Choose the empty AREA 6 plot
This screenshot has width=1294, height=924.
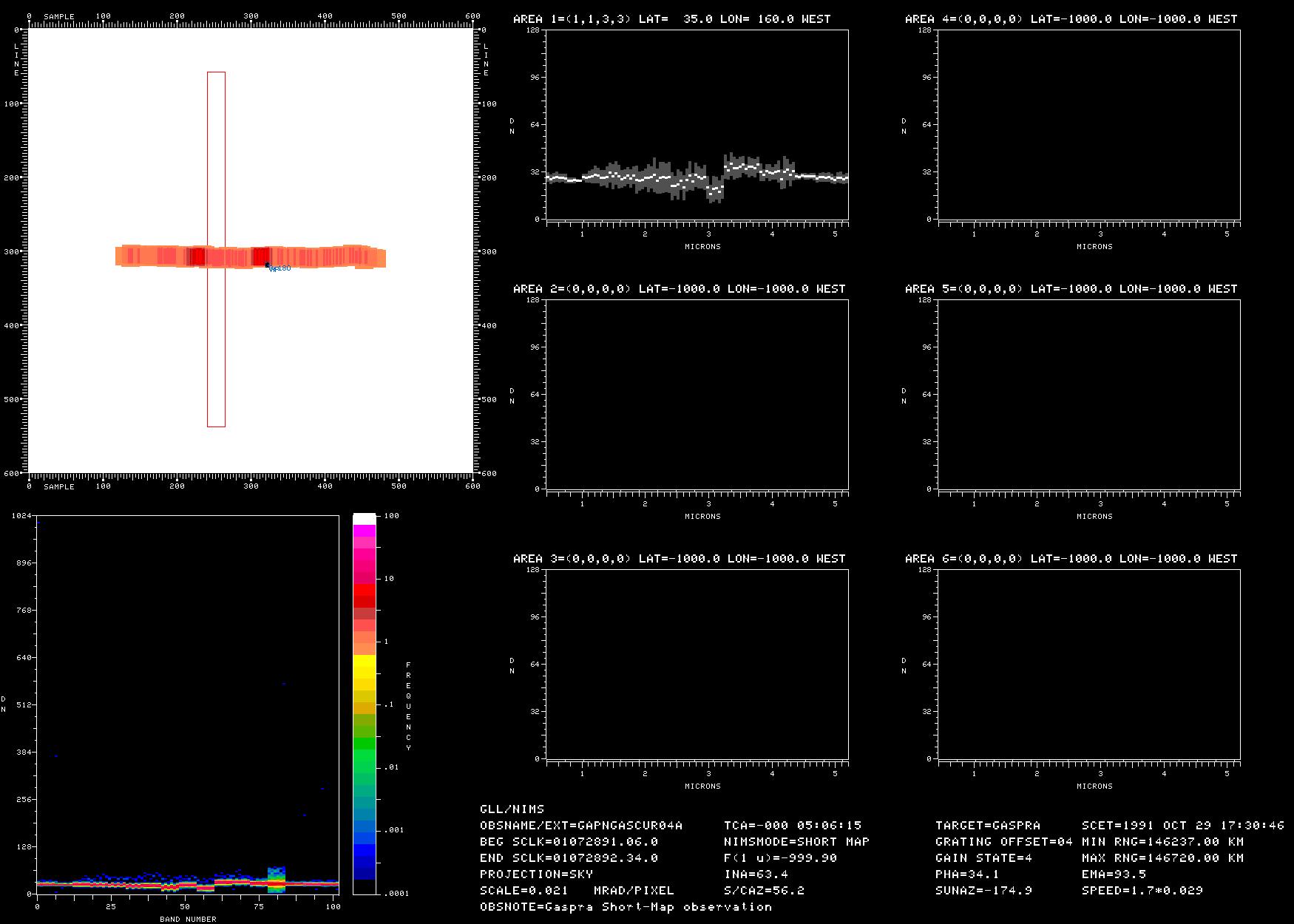1088,664
